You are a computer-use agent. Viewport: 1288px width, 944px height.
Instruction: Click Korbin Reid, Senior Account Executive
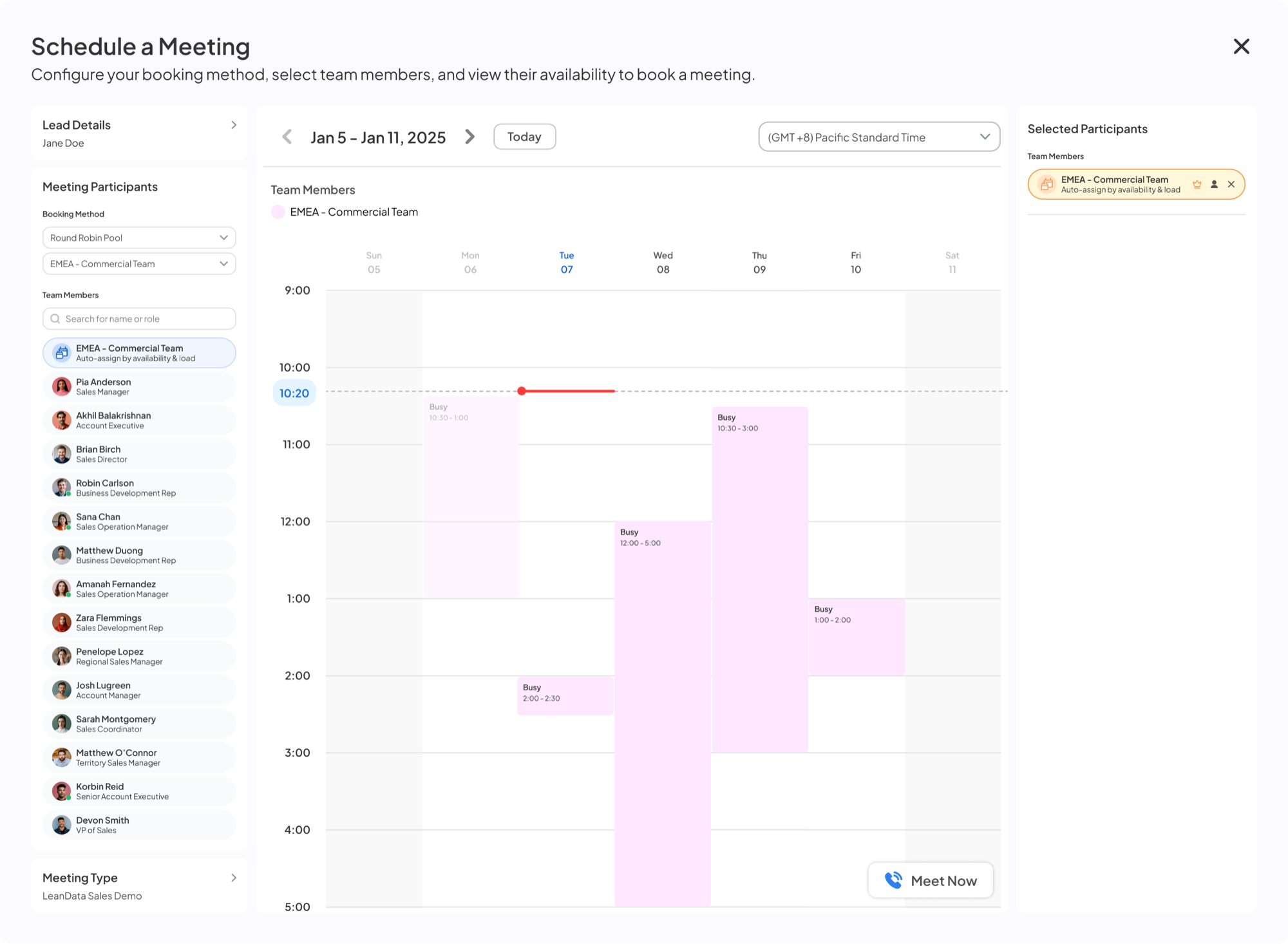(x=139, y=791)
